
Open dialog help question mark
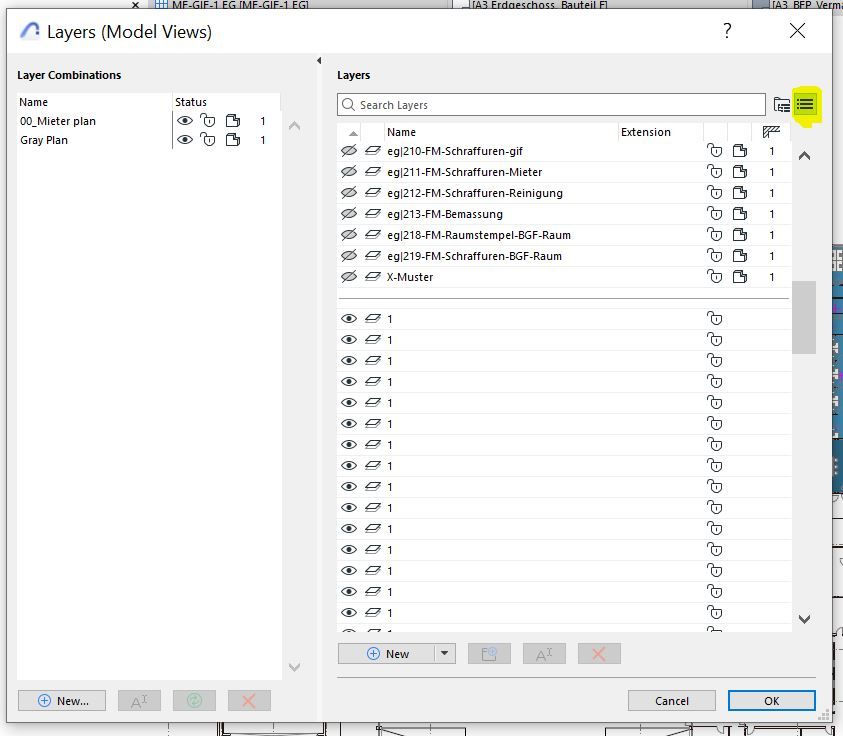727,31
